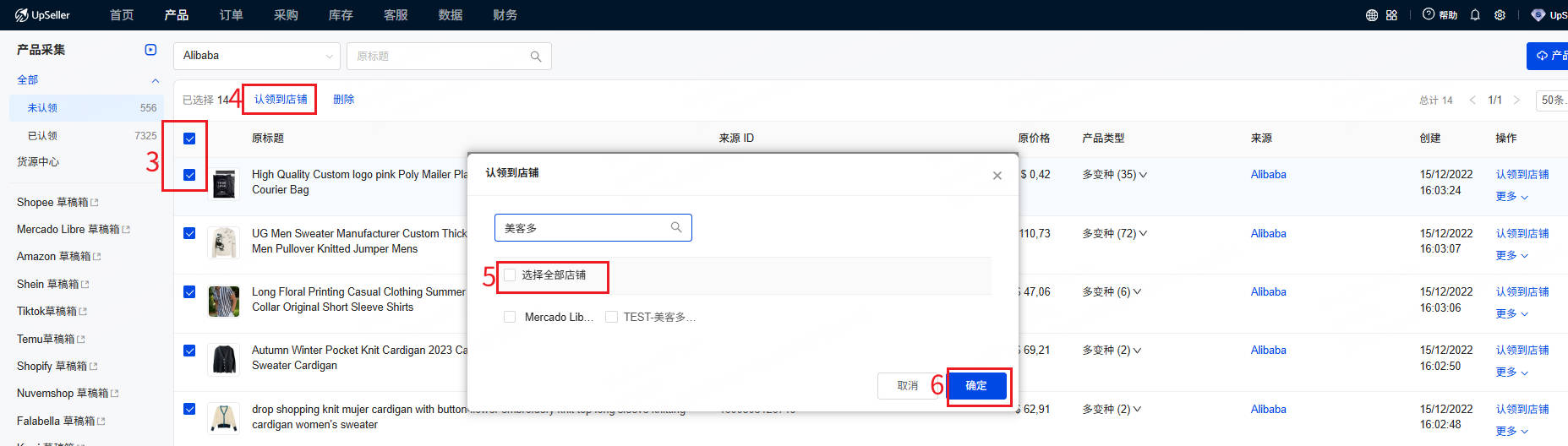1568x446 pixels.
Task: Click the globe language icon
Action: pyautogui.click(x=1371, y=15)
